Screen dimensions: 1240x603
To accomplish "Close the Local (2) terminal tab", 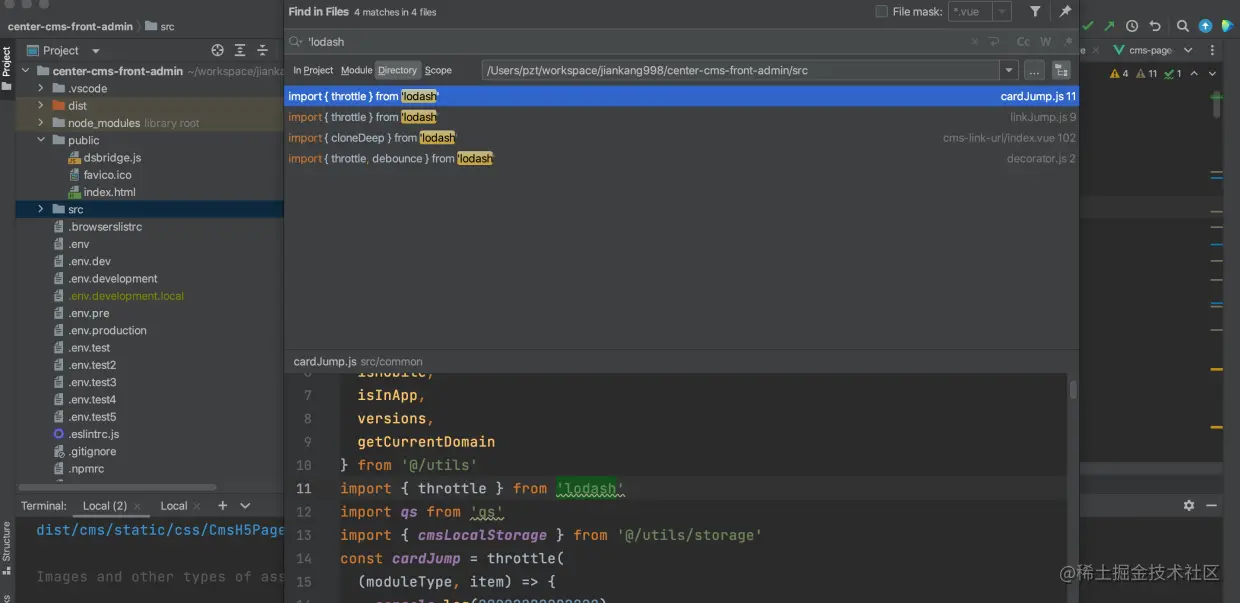I will click(x=138, y=507).
